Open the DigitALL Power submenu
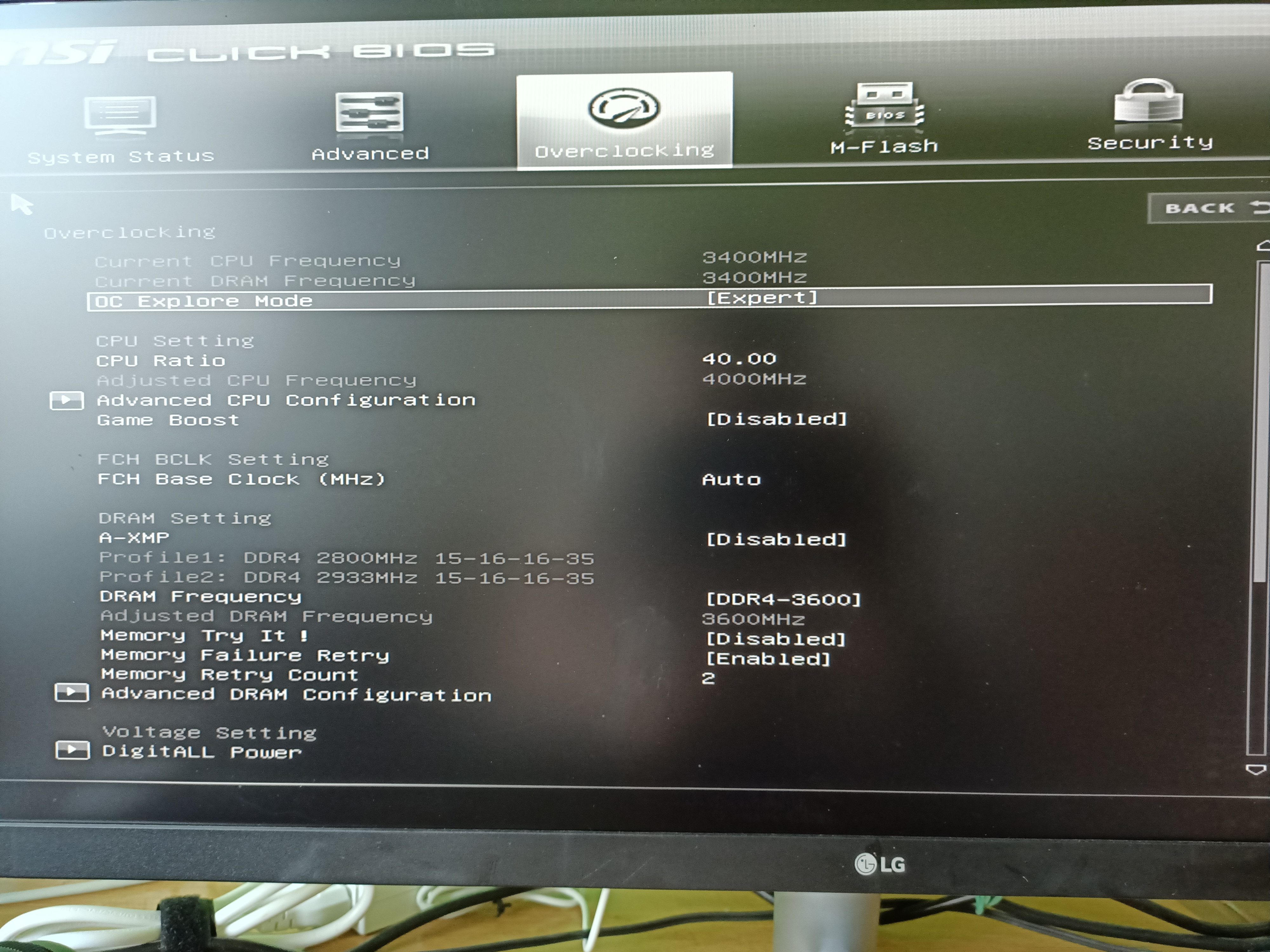Screen dimensions: 1270x952 (202, 752)
